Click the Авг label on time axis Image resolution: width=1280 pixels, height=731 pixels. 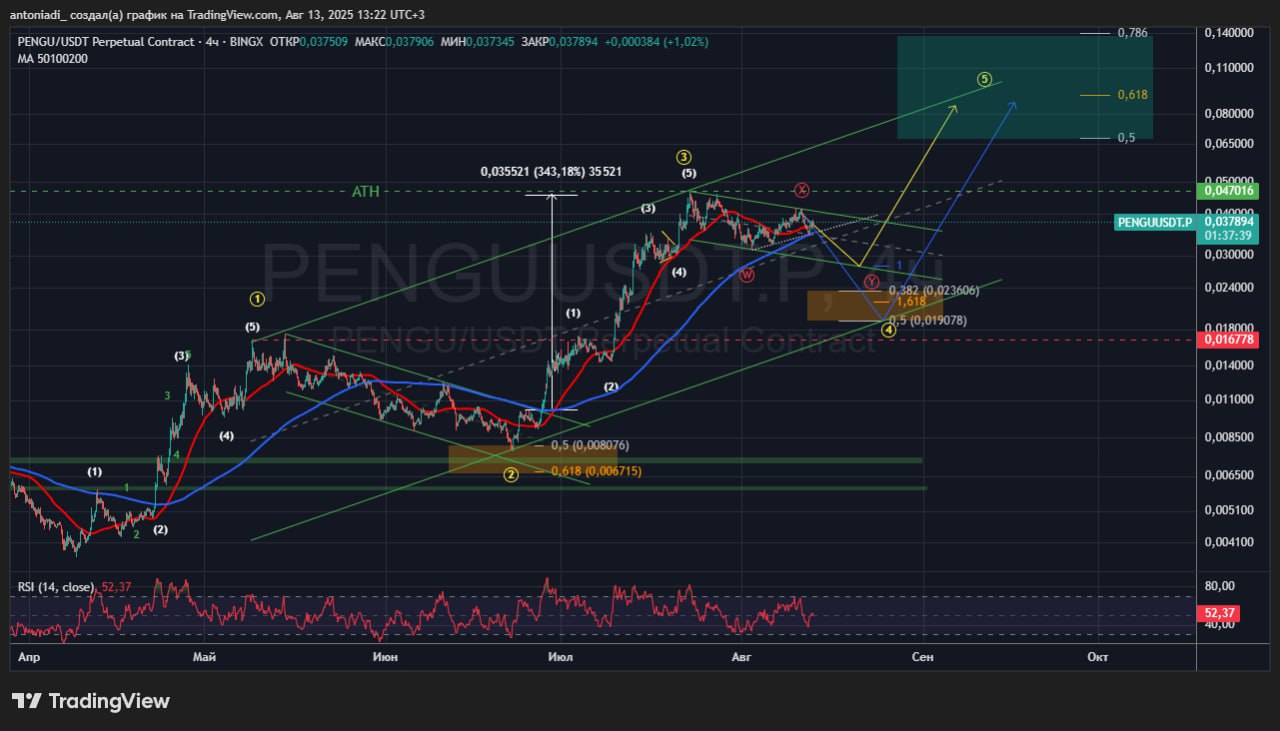point(741,657)
